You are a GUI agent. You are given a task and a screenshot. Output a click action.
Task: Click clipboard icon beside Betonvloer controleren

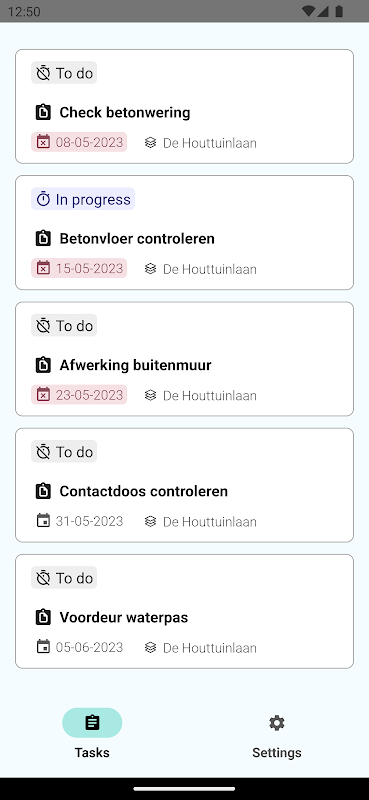(x=43, y=238)
